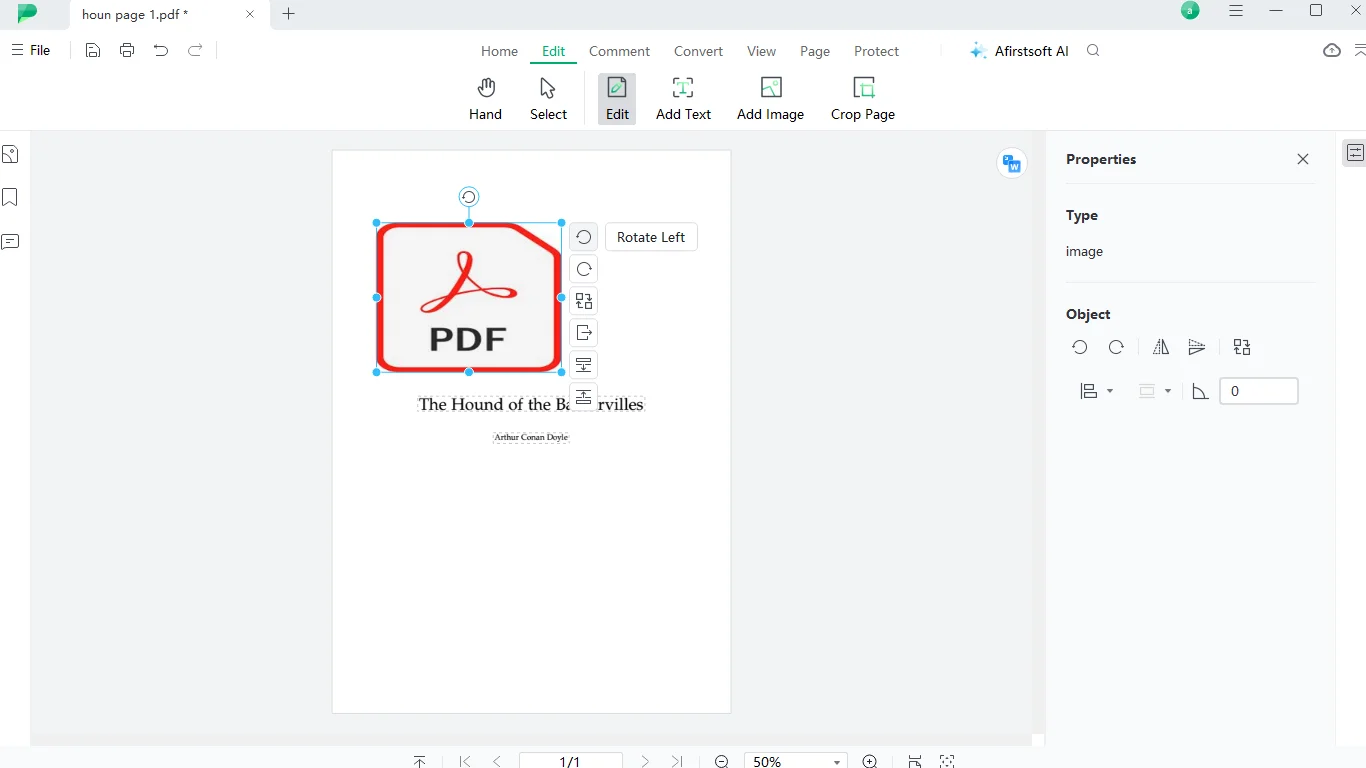Click the Add Image tool
Screen dimensions: 1366x768
coord(770,99)
